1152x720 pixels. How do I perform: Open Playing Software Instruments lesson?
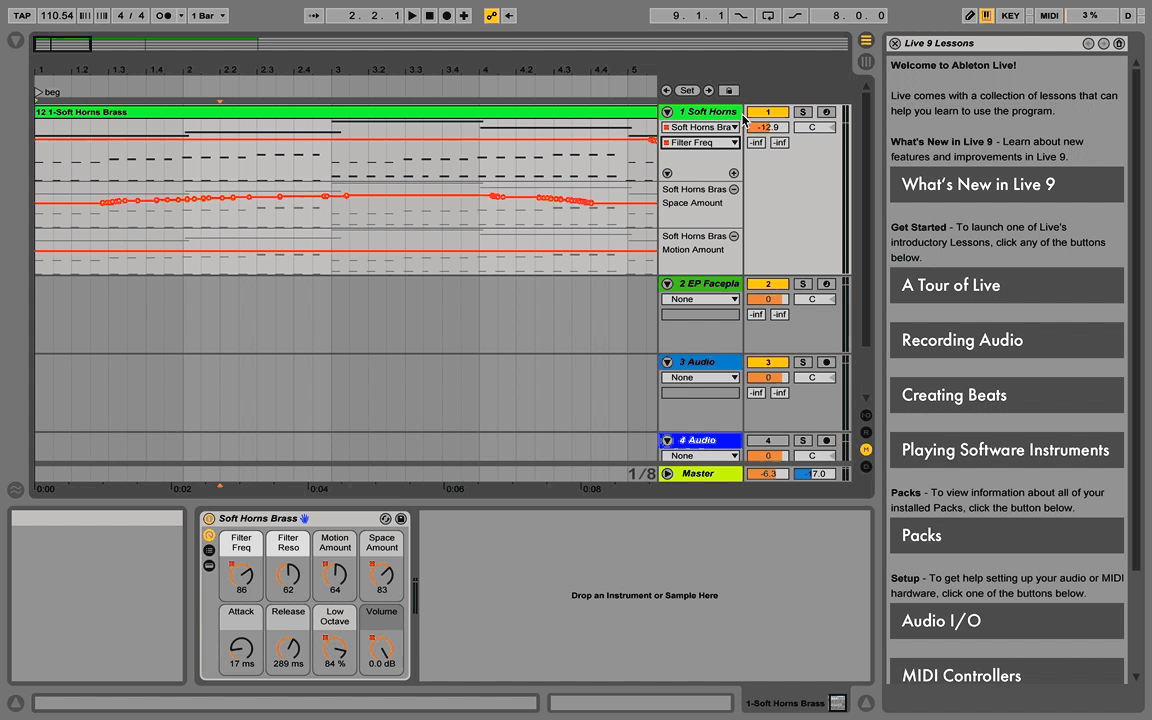1007,450
